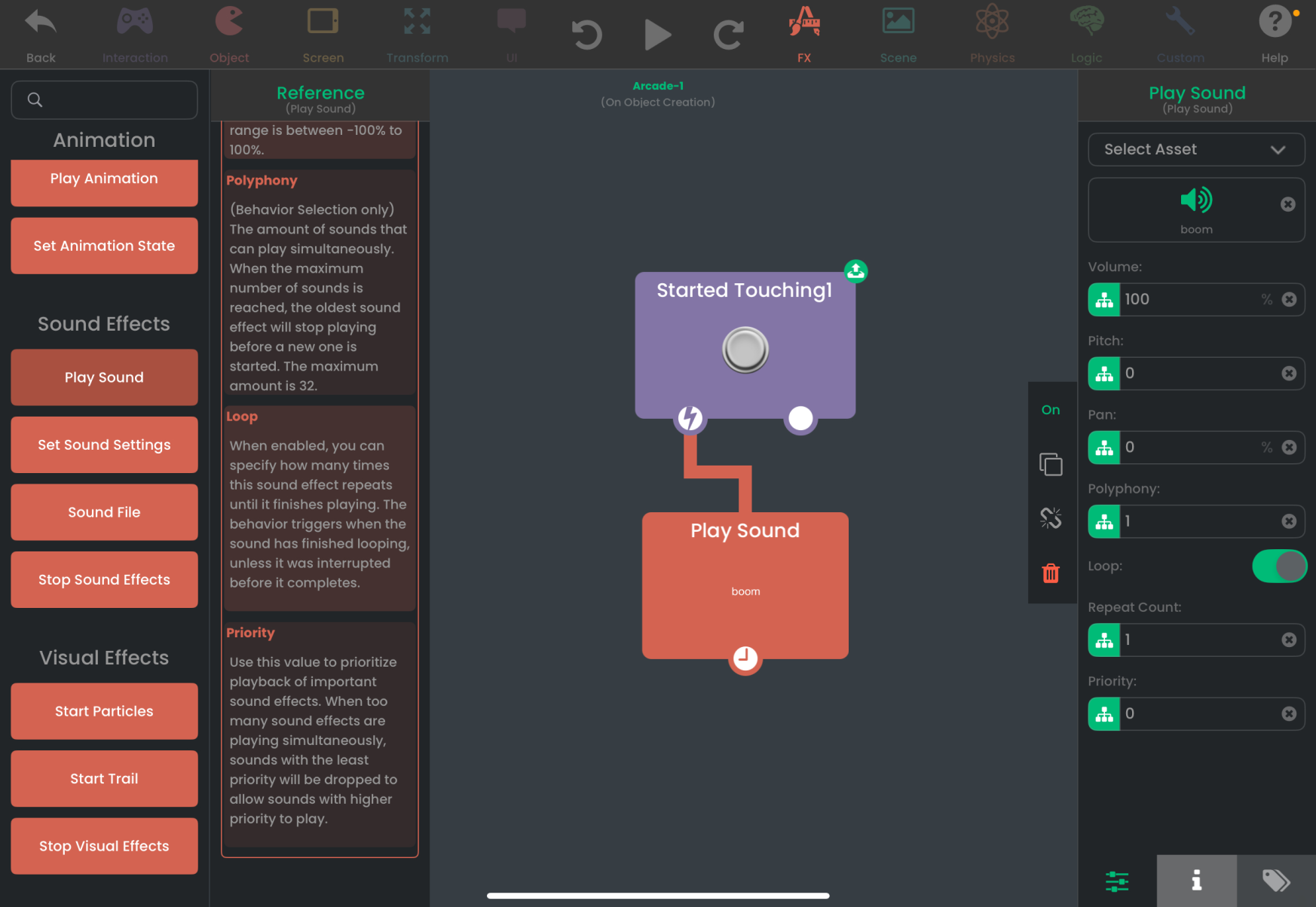The height and width of the screenshot is (907, 1316).
Task: Expand the Select Asset dropdown
Action: pyautogui.click(x=1196, y=149)
